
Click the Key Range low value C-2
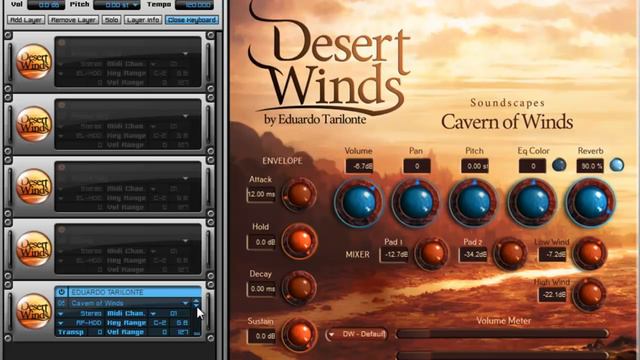pyautogui.click(x=160, y=323)
